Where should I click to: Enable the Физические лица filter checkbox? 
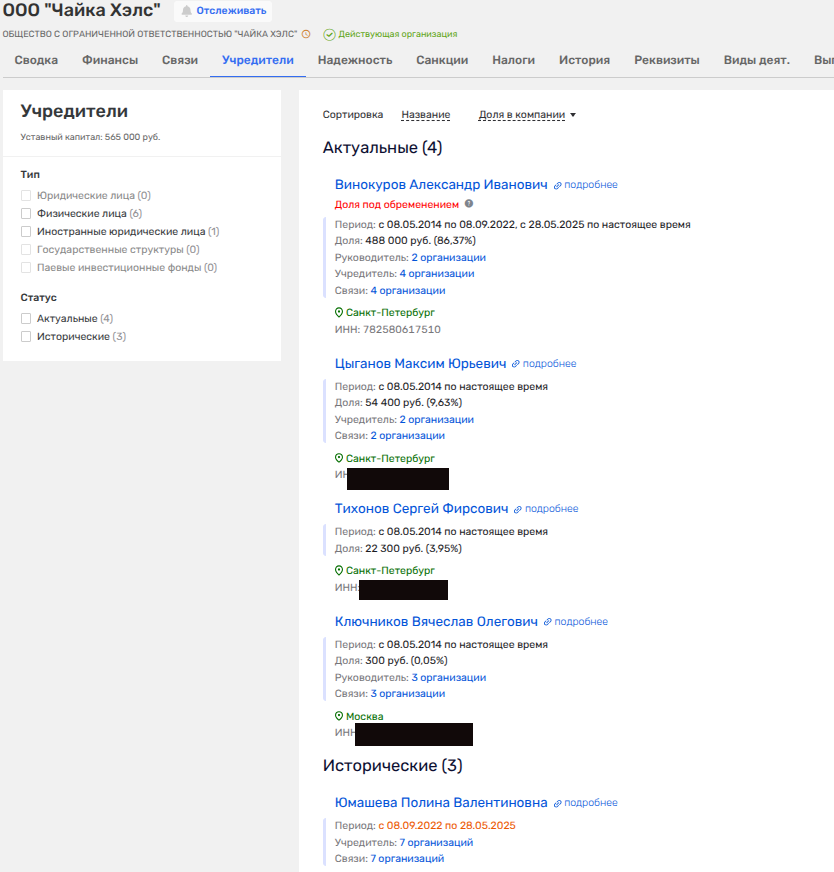26,214
